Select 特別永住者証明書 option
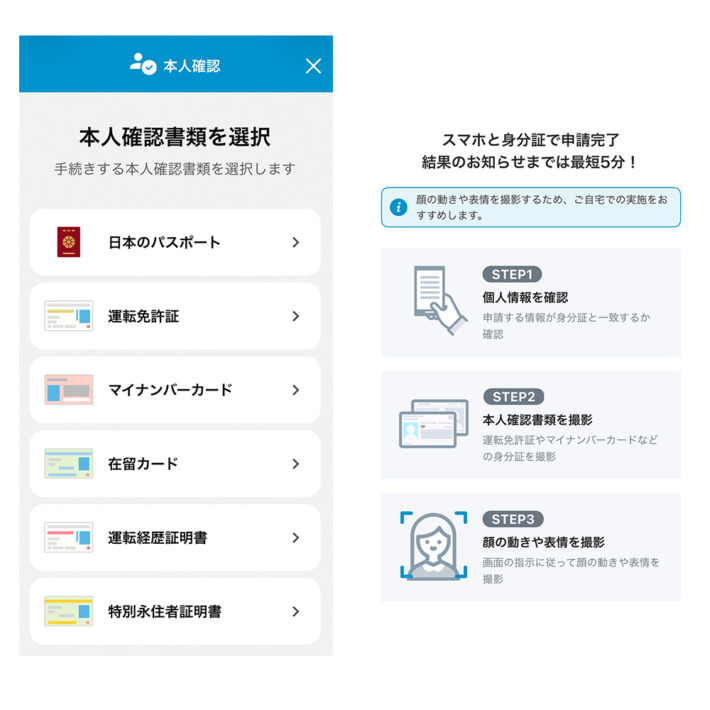This screenshot has width=710, height=710. (x=175, y=611)
